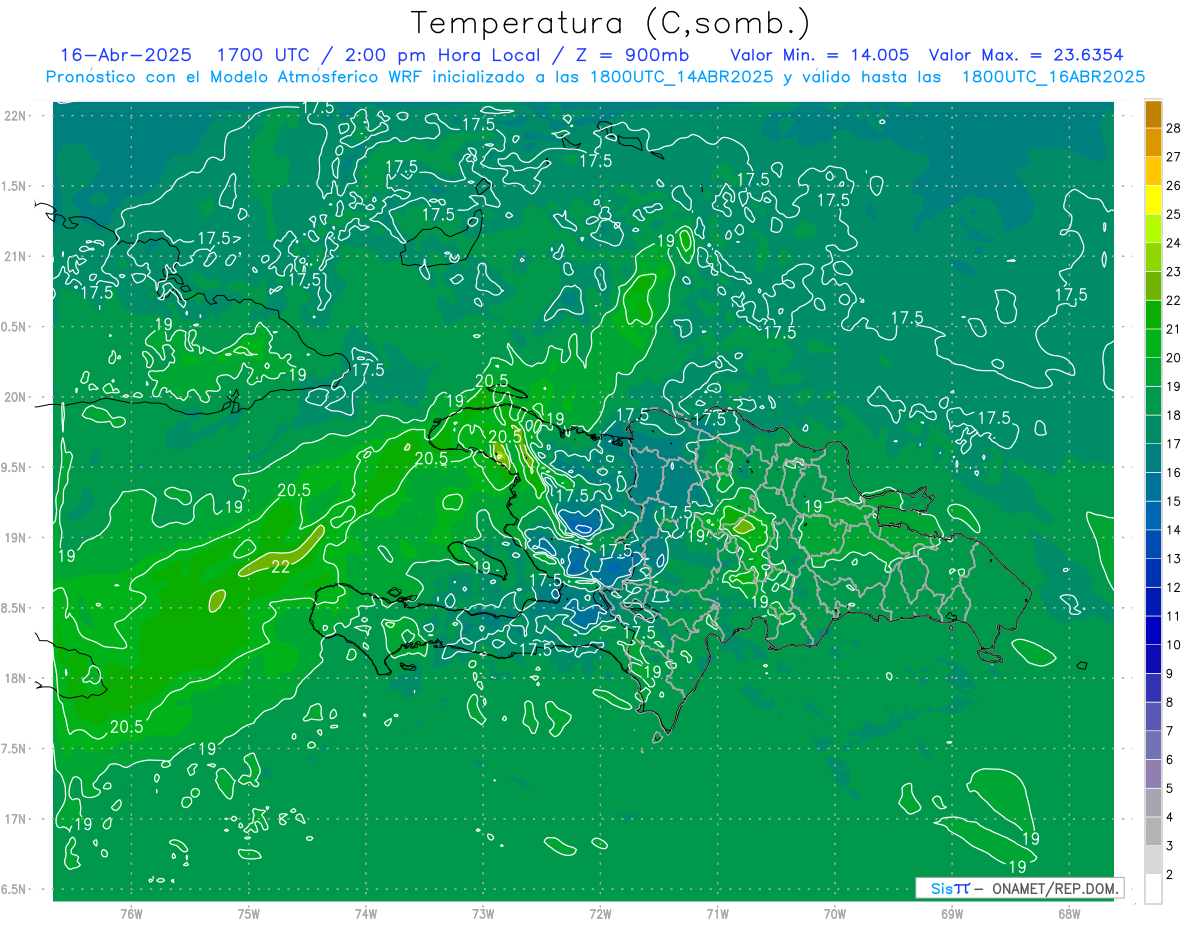Click the '75W' longitude axis label
1200x927 pixels.
pyautogui.click(x=249, y=914)
